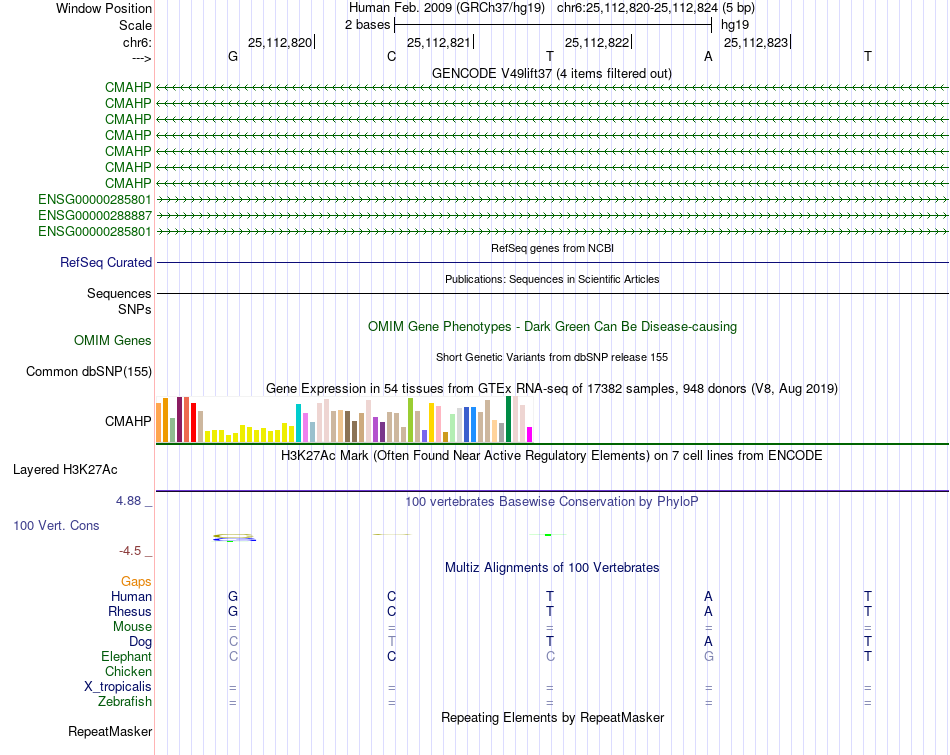This screenshot has width=950, height=755.
Task: Click the hg19 label beside scale bar
Action: pos(735,25)
